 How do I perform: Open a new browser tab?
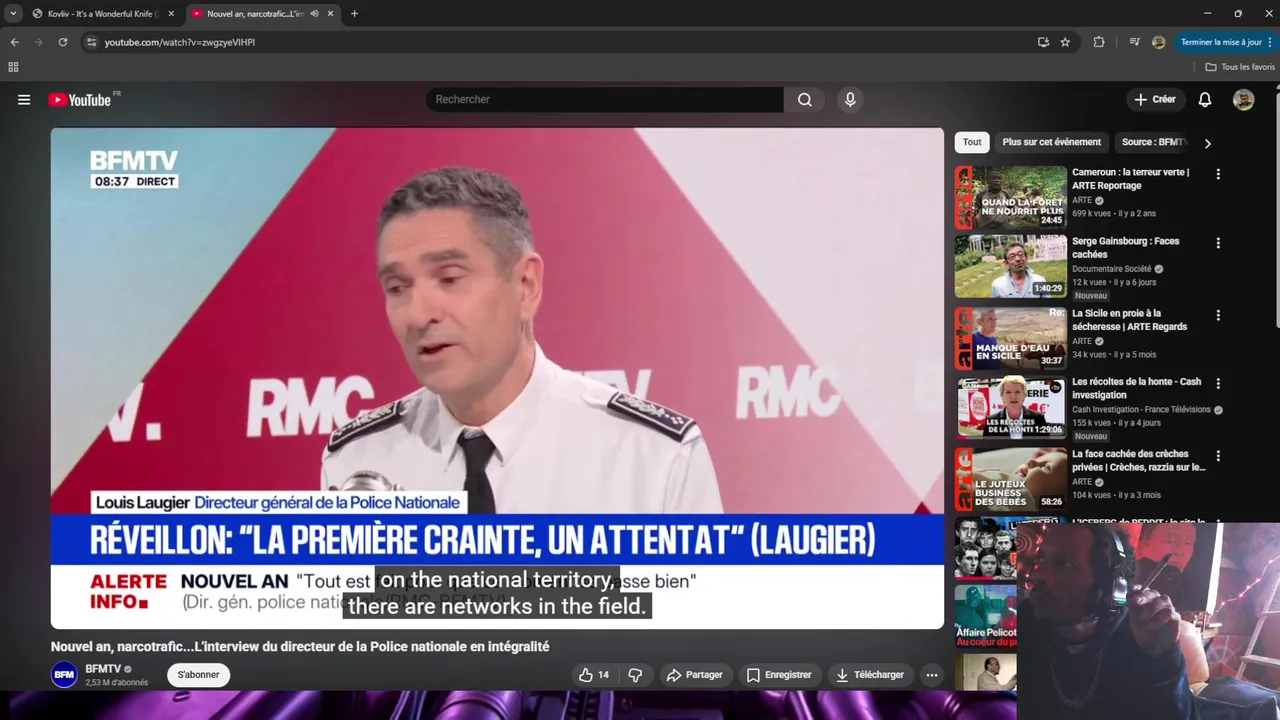[x=354, y=14]
